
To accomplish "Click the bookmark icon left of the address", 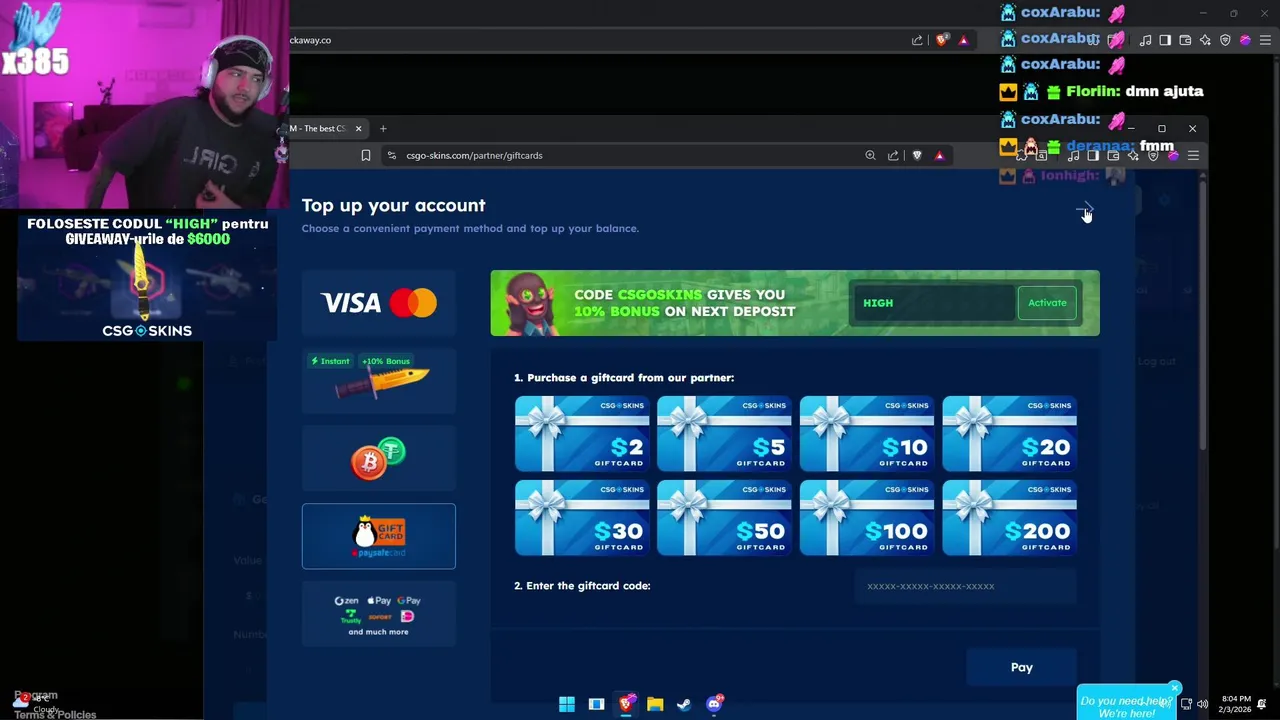I will 366,155.
